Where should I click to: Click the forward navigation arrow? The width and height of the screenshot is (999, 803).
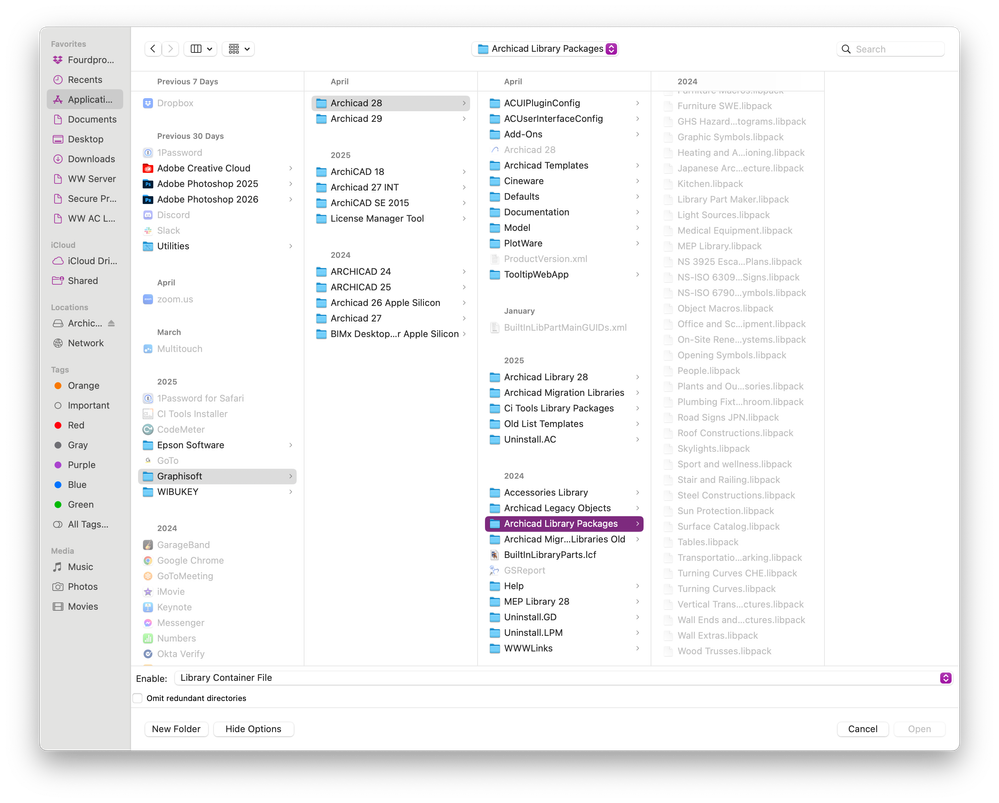(170, 48)
